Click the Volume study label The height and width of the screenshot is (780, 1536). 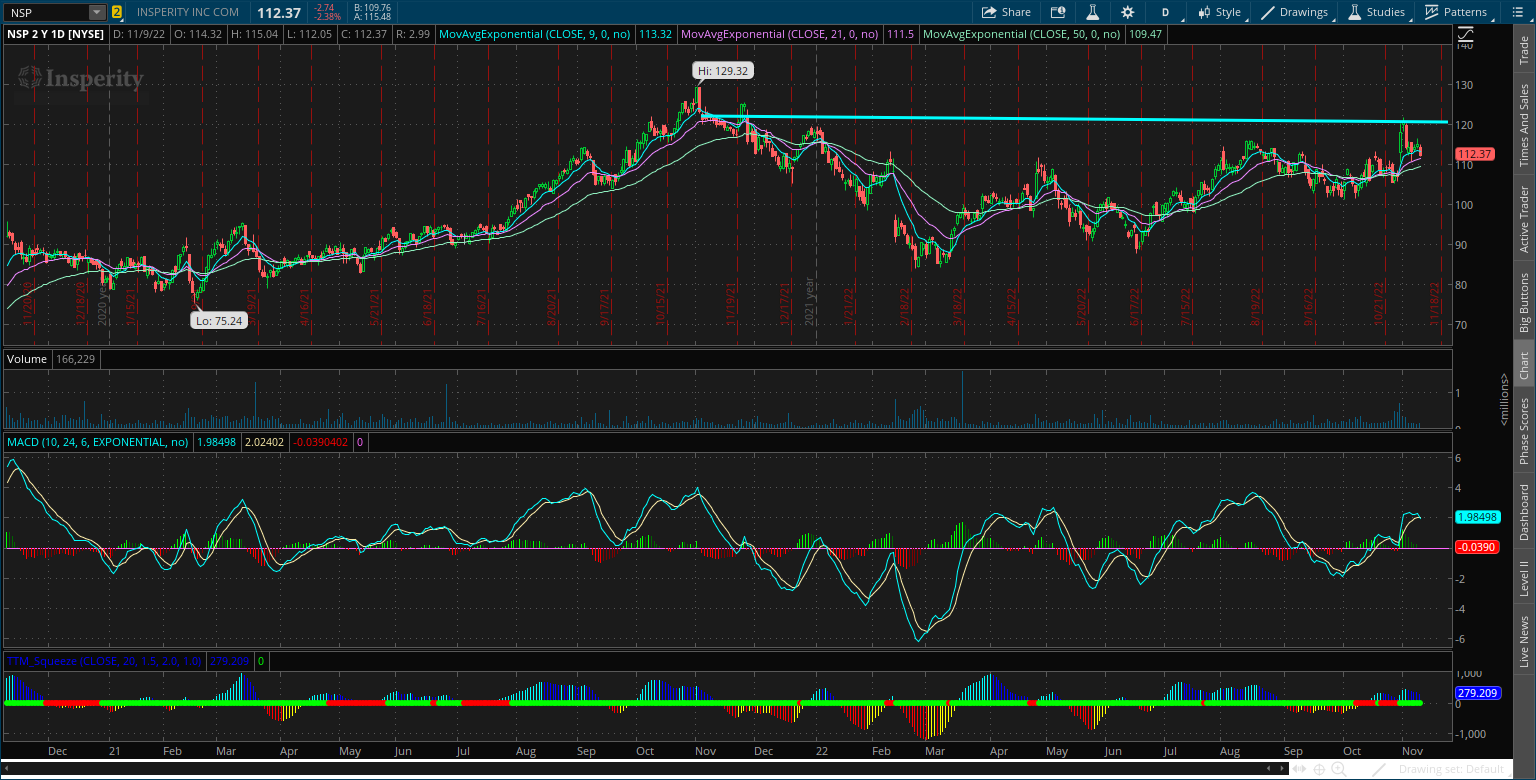click(27, 358)
